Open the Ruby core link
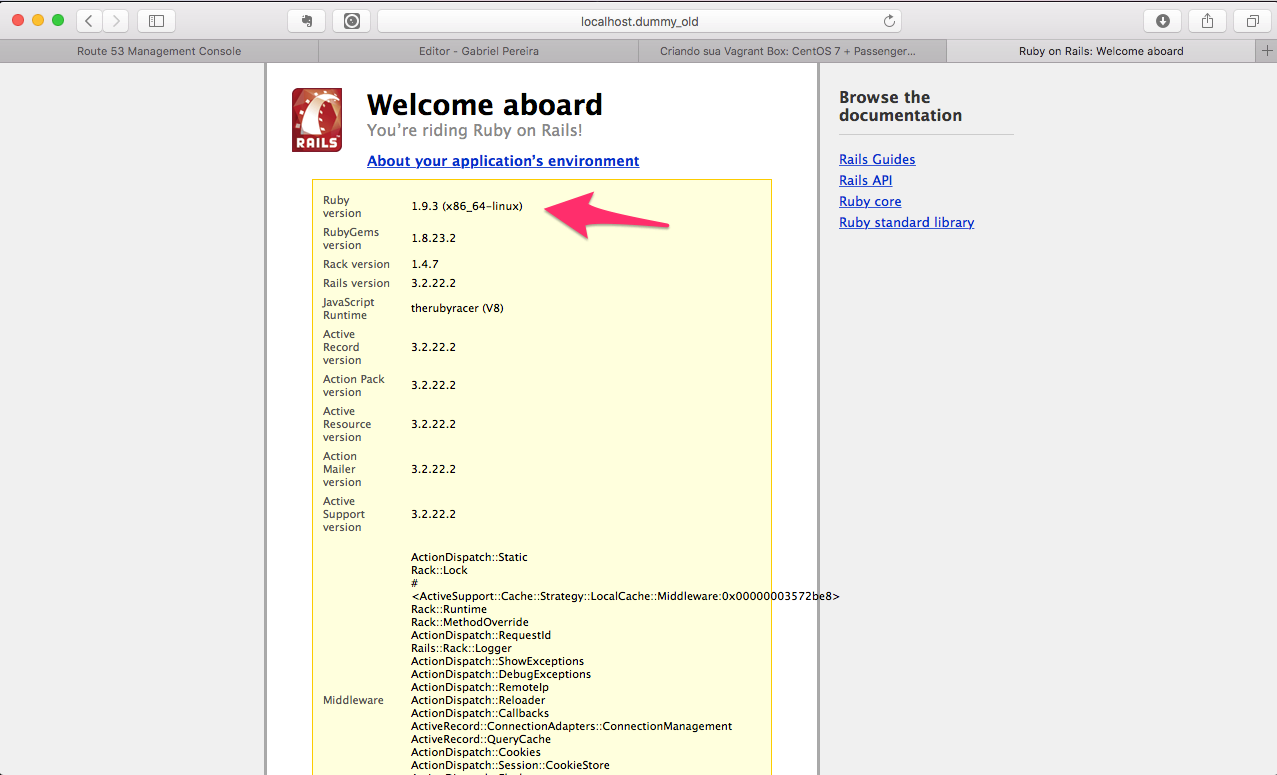Viewport: 1277px width, 775px height. coord(870,202)
